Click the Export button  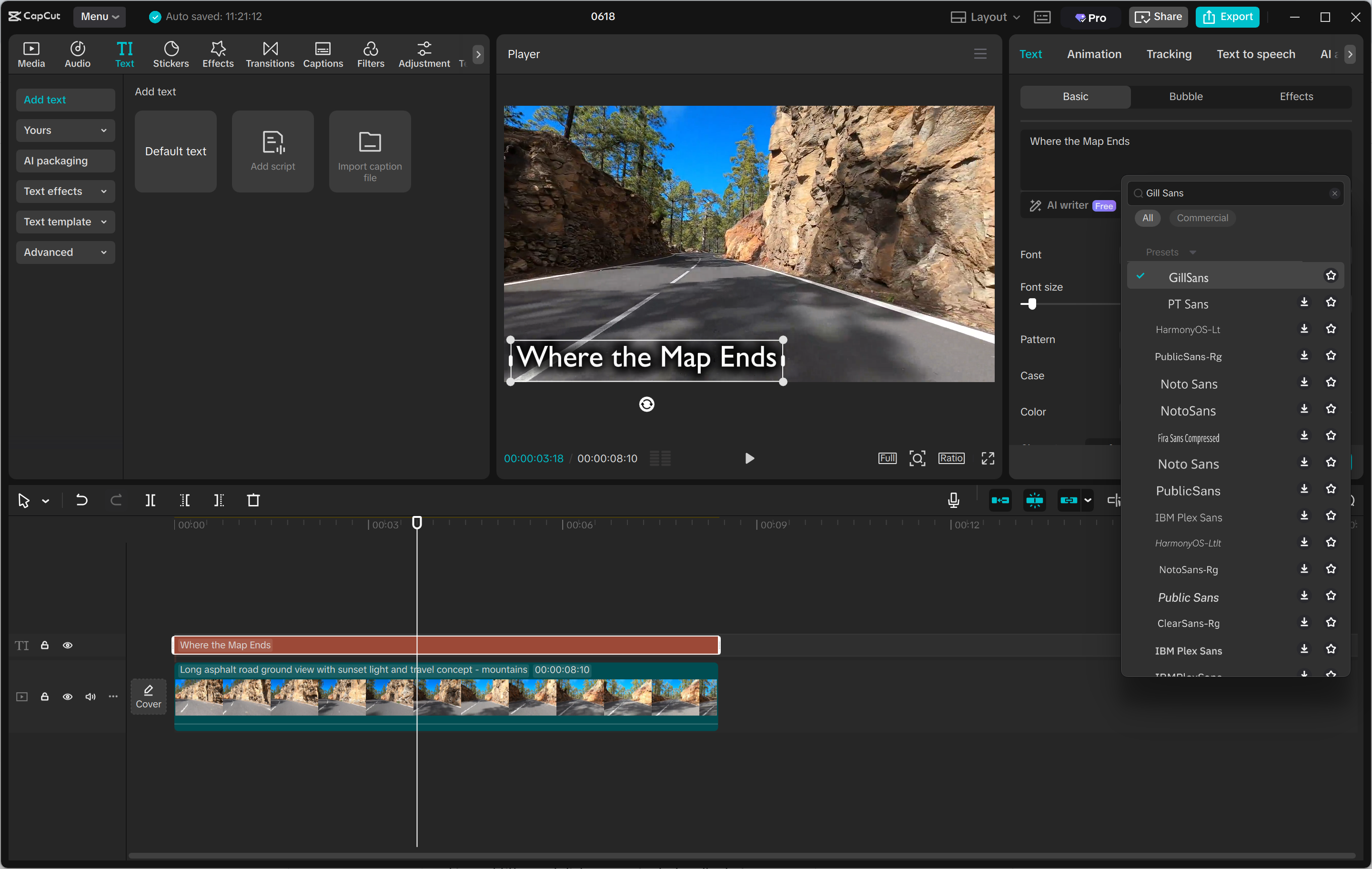tap(1227, 17)
